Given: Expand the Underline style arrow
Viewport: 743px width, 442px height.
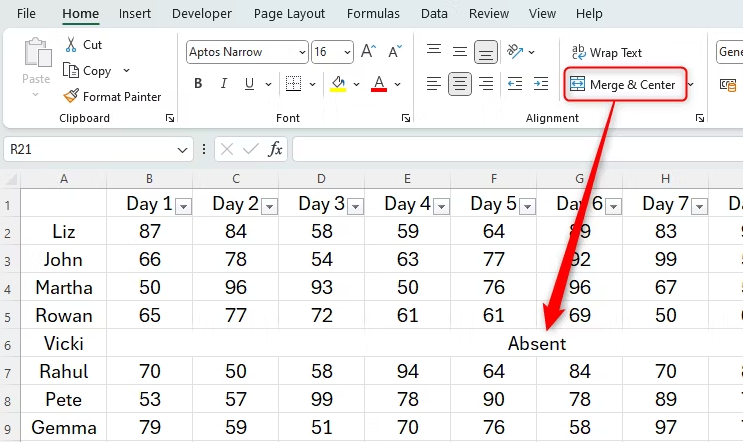Looking at the screenshot, I should pyautogui.click(x=268, y=84).
